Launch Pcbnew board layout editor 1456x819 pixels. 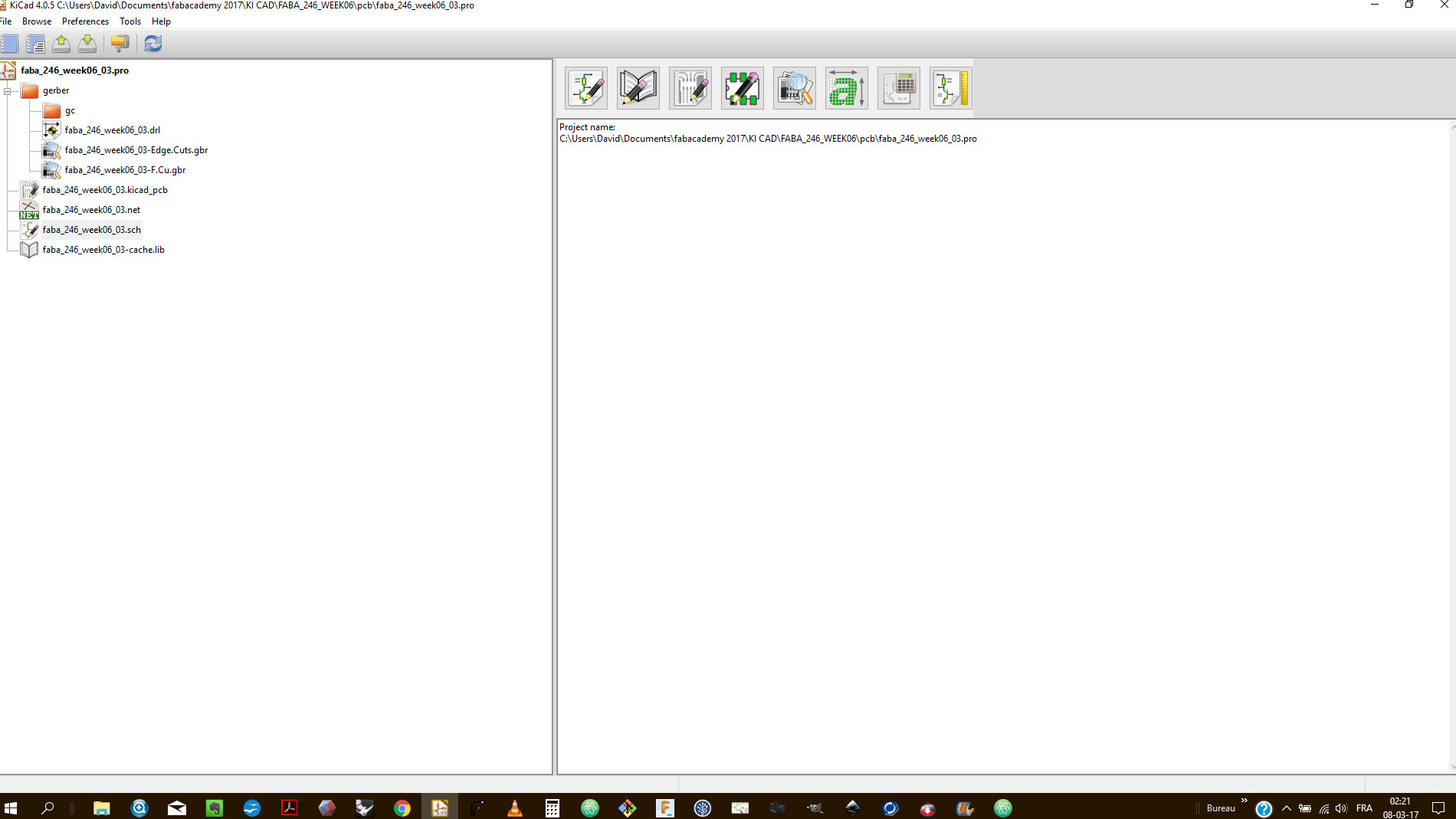click(690, 88)
